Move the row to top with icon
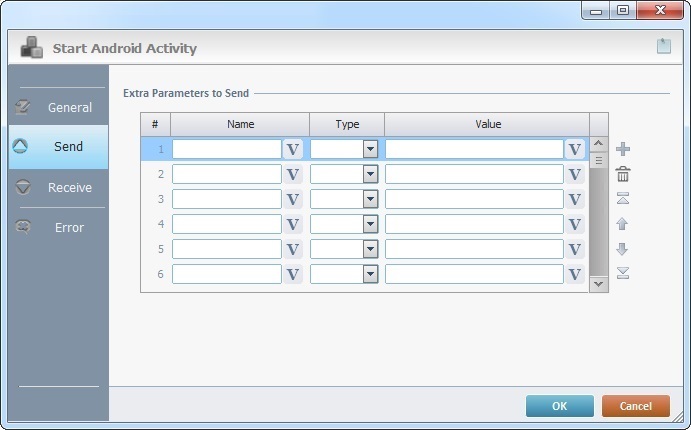 pos(623,198)
